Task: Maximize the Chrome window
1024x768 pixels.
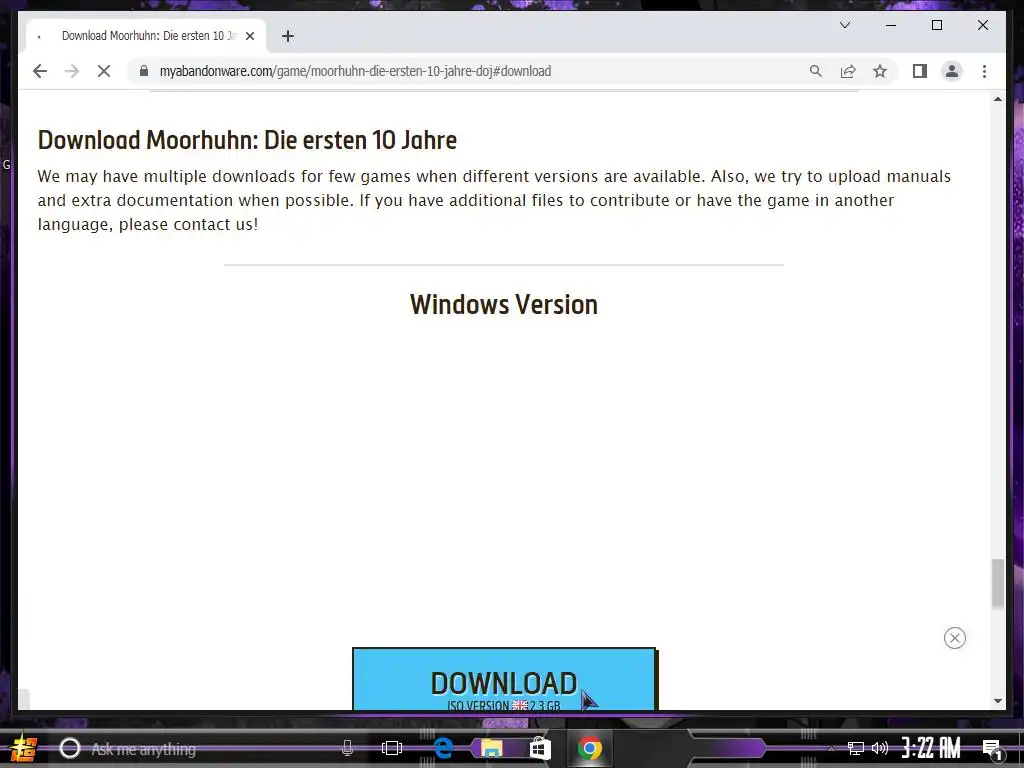Action: click(x=936, y=25)
